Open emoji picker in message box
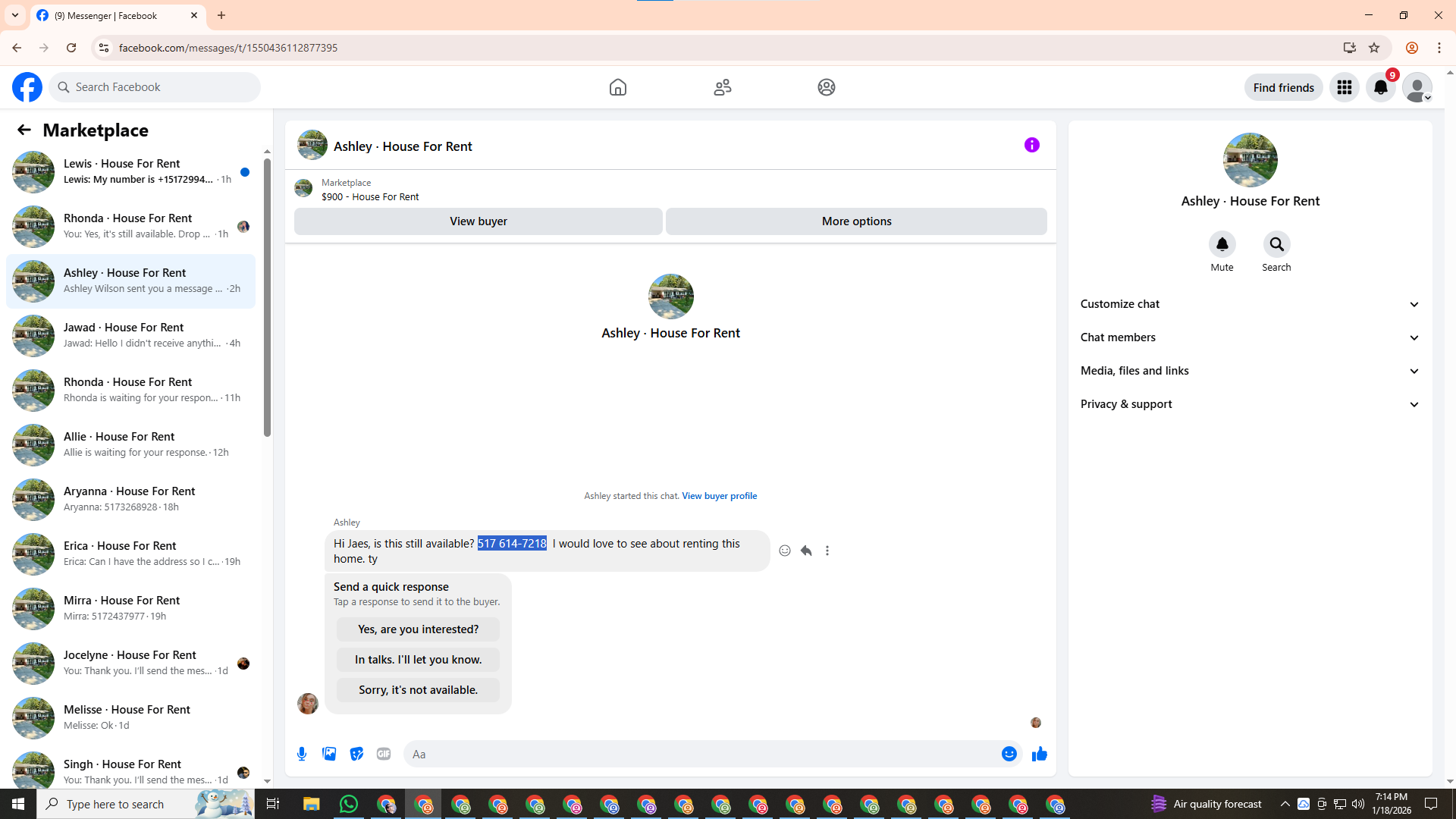The width and height of the screenshot is (1456, 819). [x=1009, y=754]
